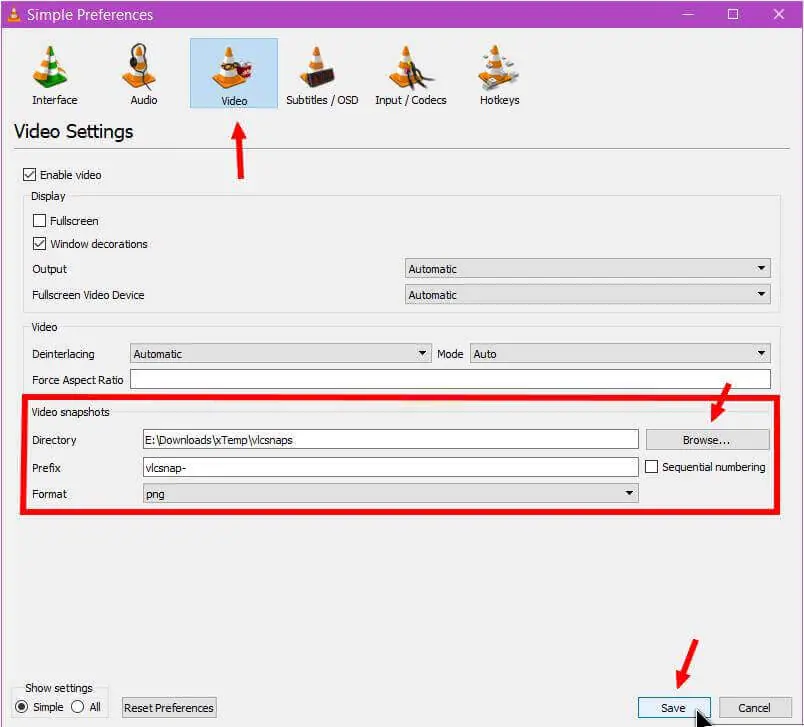This screenshot has width=804, height=727.
Task: Click the Cancel button
Action: click(x=755, y=708)
